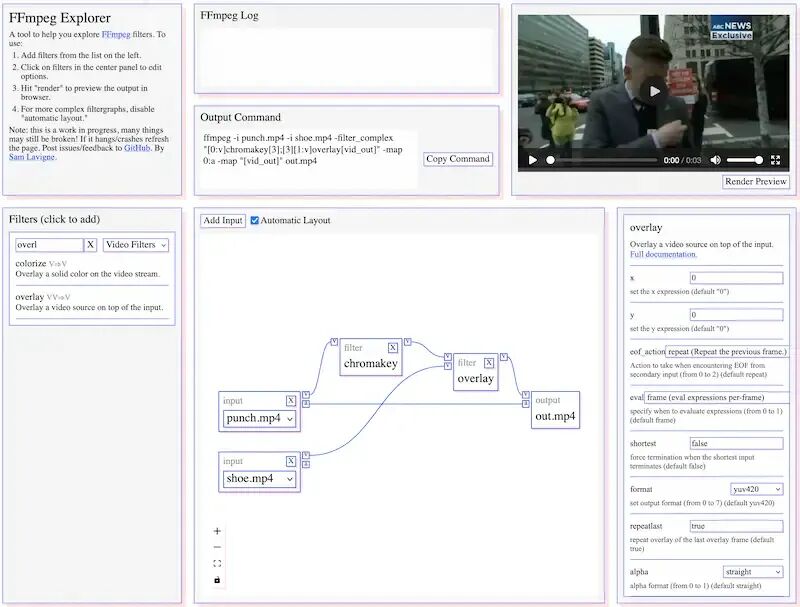Enter fullscreen on the preview video
The width and height of the screenshot is (800, 607).
776,160
